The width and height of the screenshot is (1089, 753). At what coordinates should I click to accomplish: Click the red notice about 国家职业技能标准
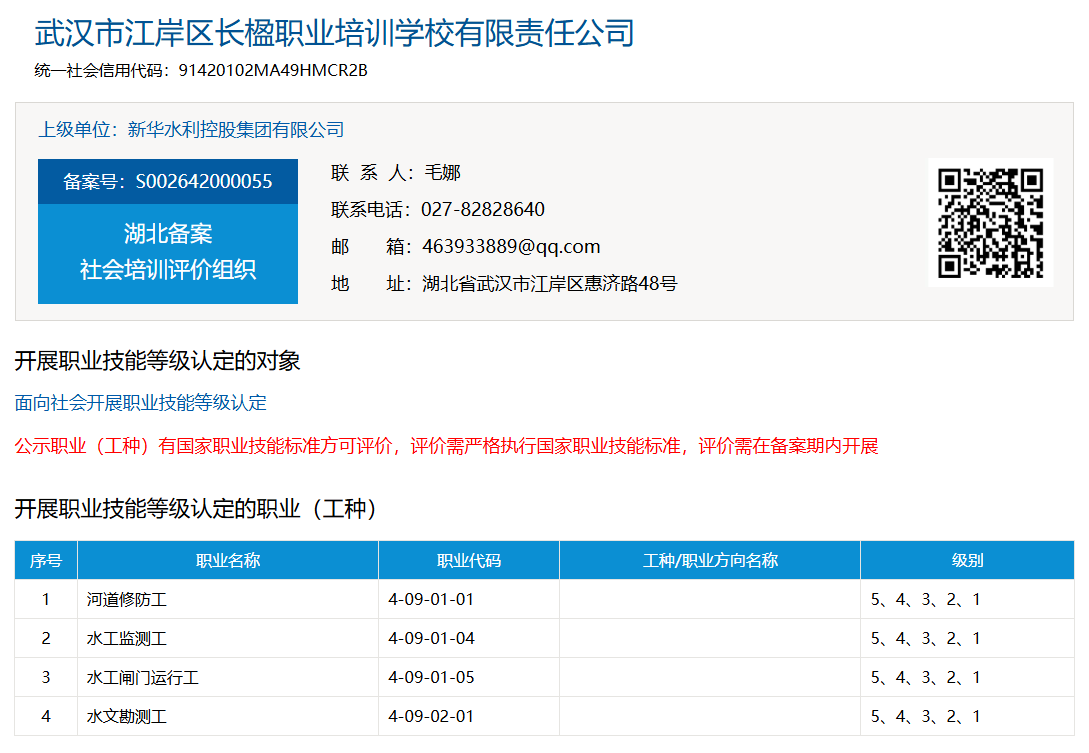coord(447,446)
